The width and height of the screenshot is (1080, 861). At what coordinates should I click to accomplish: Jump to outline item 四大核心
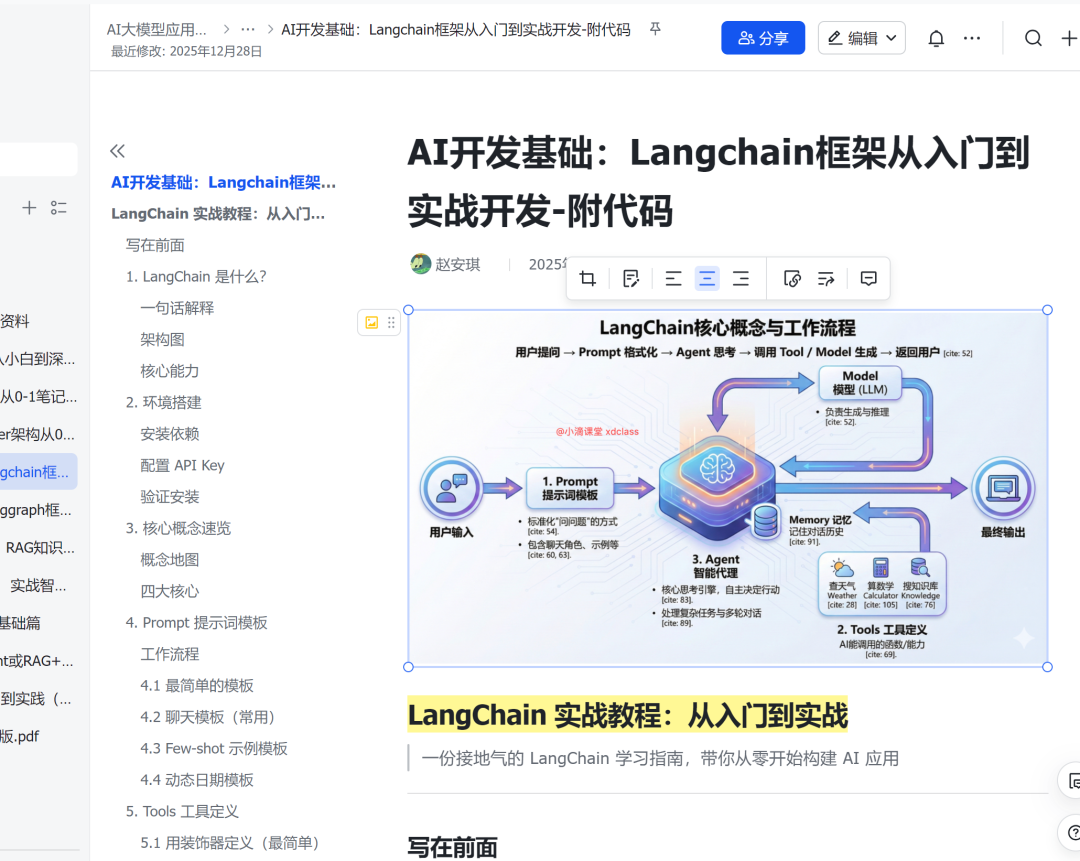coord(169,591)
